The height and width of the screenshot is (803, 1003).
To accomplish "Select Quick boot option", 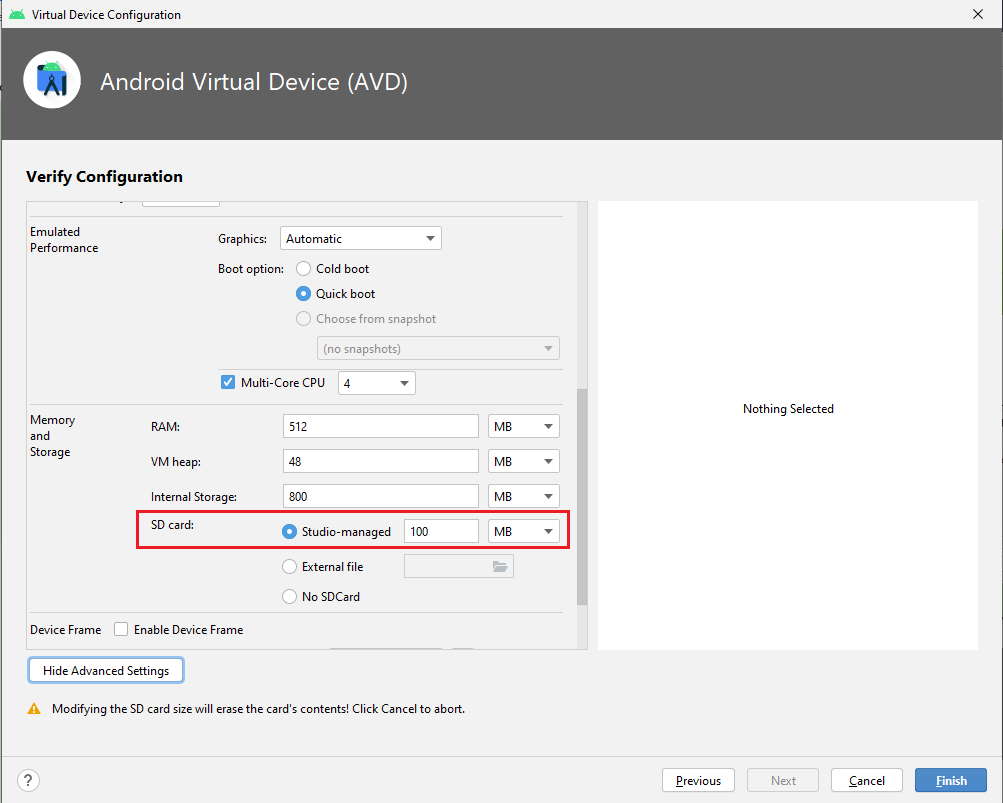I will [303, 294].
